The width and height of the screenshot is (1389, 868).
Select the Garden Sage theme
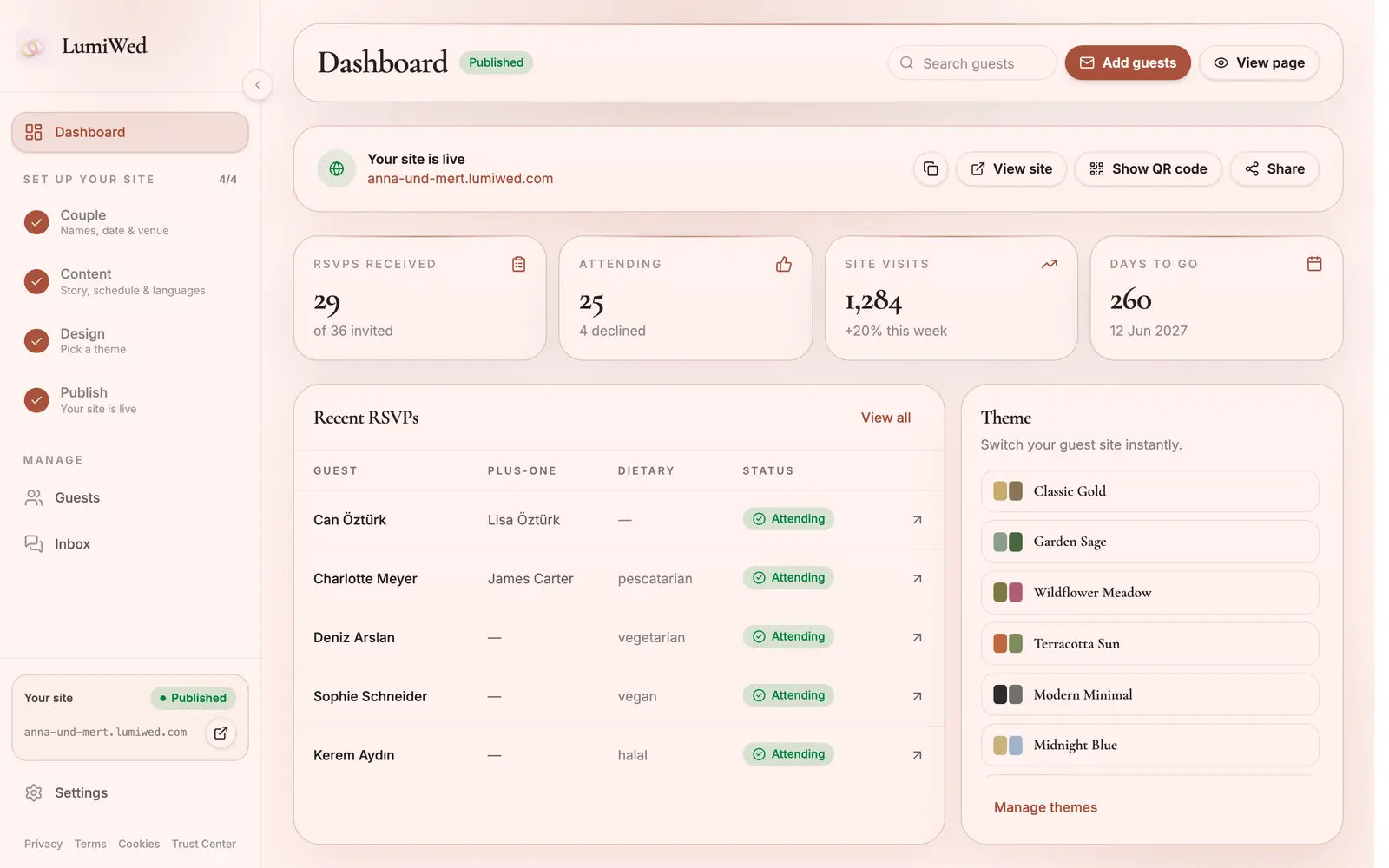1149,542
